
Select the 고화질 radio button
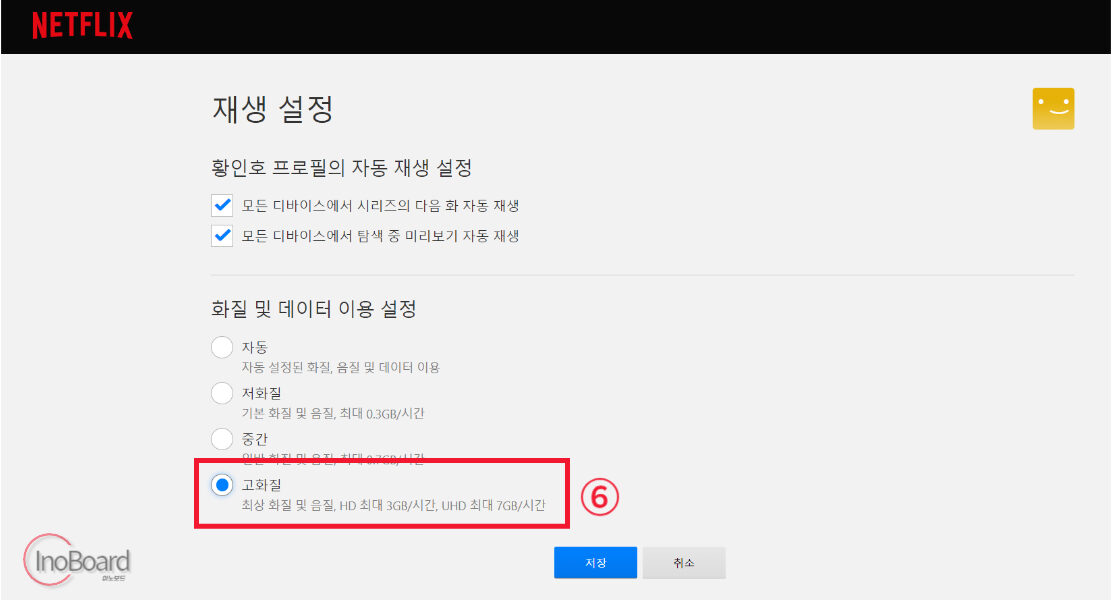click(222, 484)
